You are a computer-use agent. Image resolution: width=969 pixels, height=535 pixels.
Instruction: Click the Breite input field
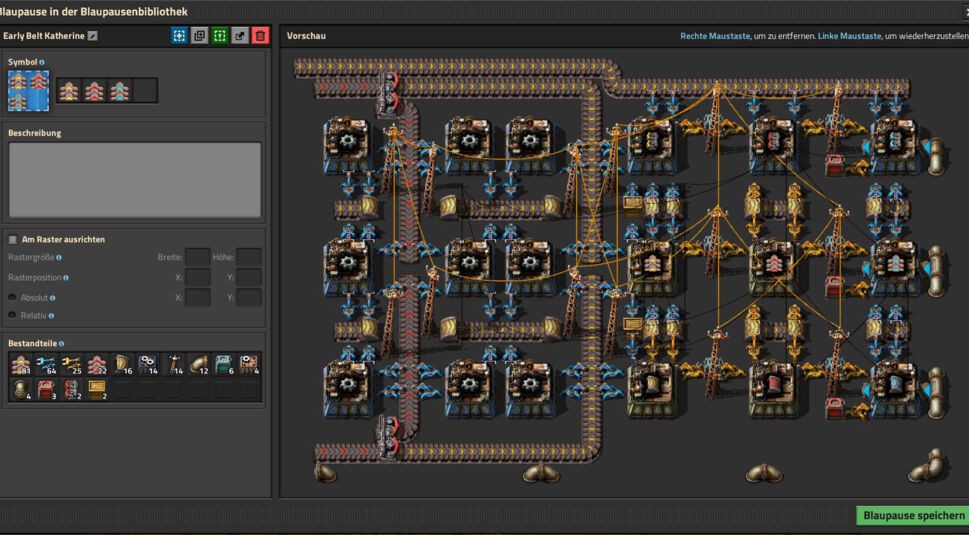197,257
